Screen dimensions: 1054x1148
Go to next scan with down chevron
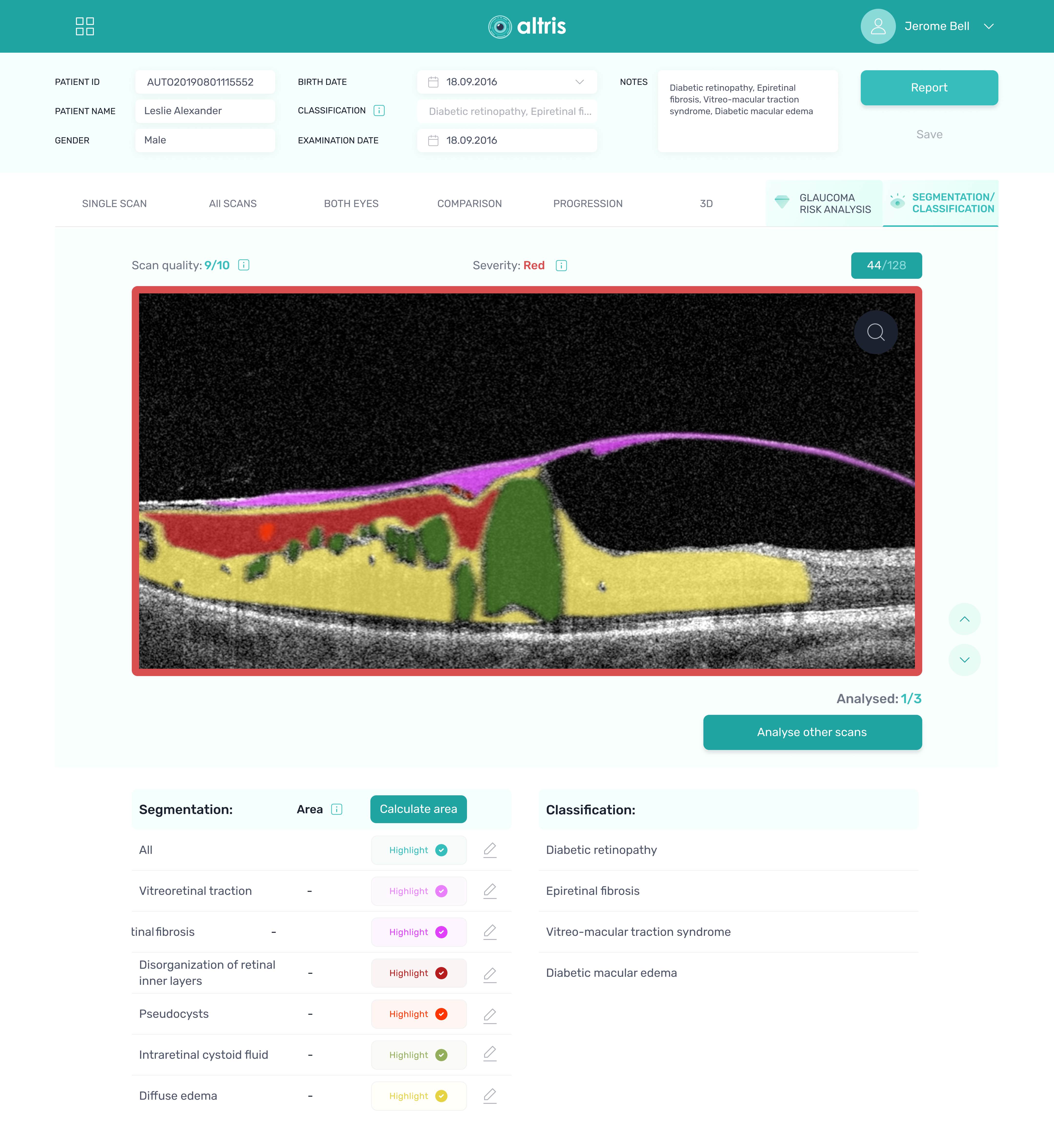tap(964, 660)
